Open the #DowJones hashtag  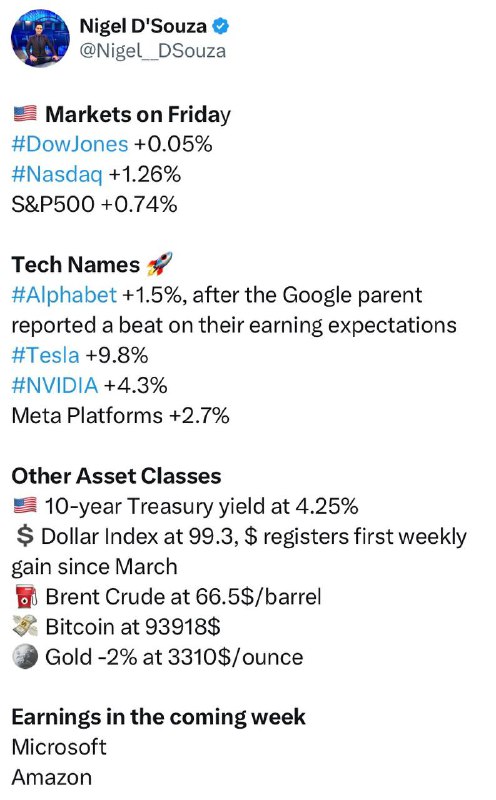tap(70, 144)
